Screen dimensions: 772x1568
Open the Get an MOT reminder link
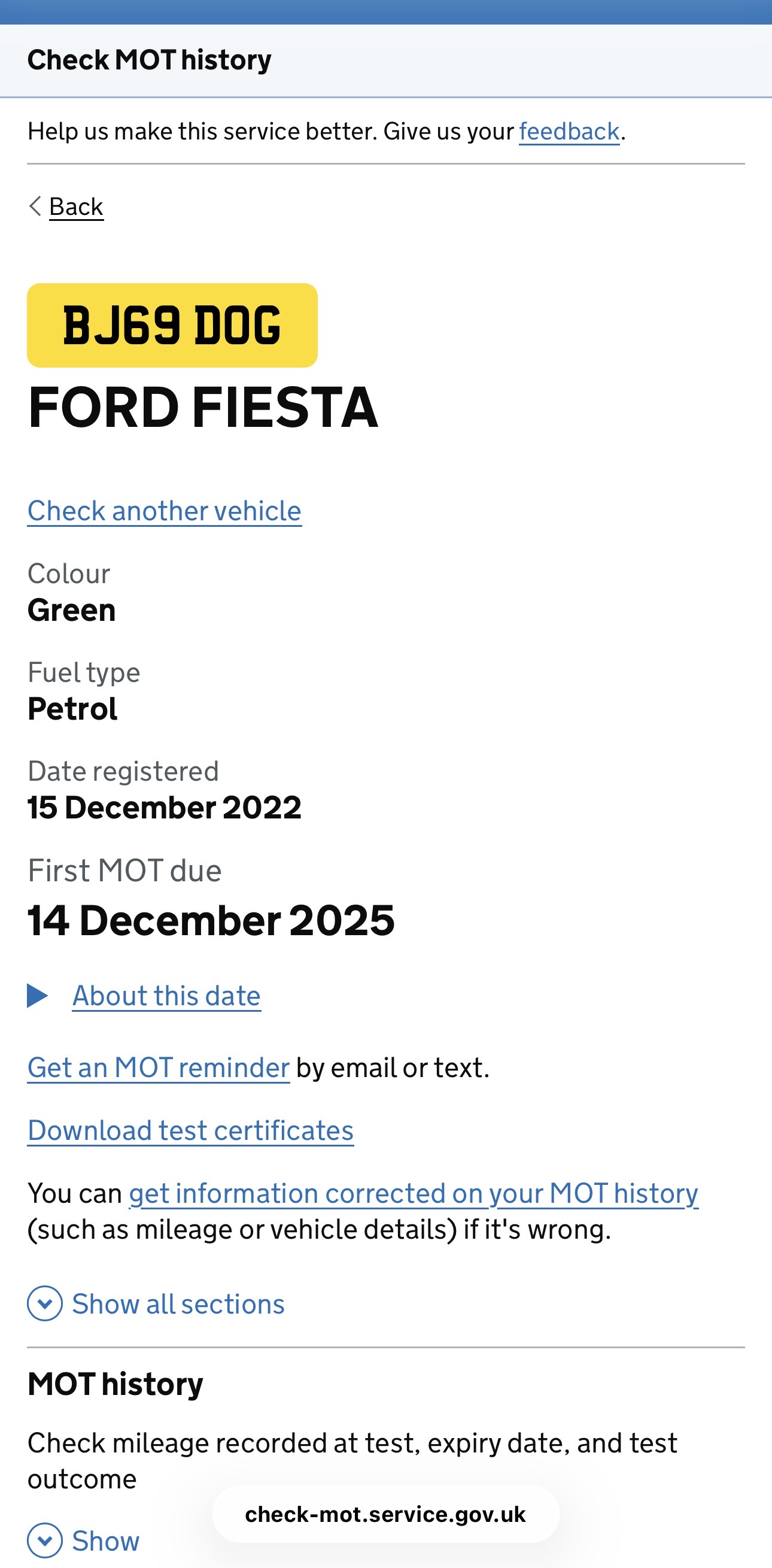pos(158,1067)
